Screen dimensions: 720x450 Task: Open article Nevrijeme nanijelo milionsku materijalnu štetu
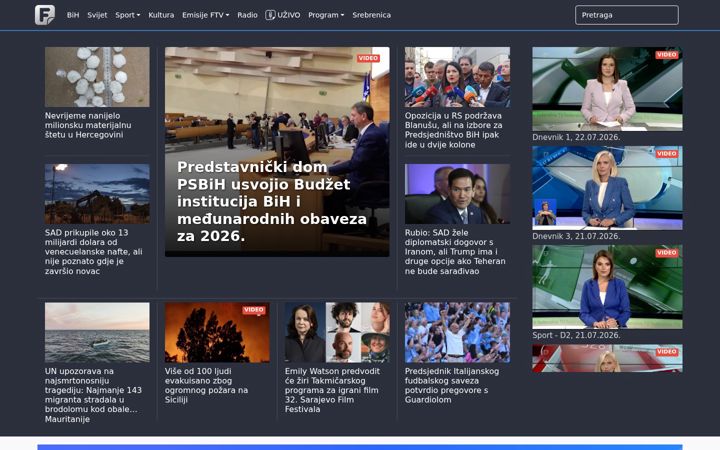[88, 125]
